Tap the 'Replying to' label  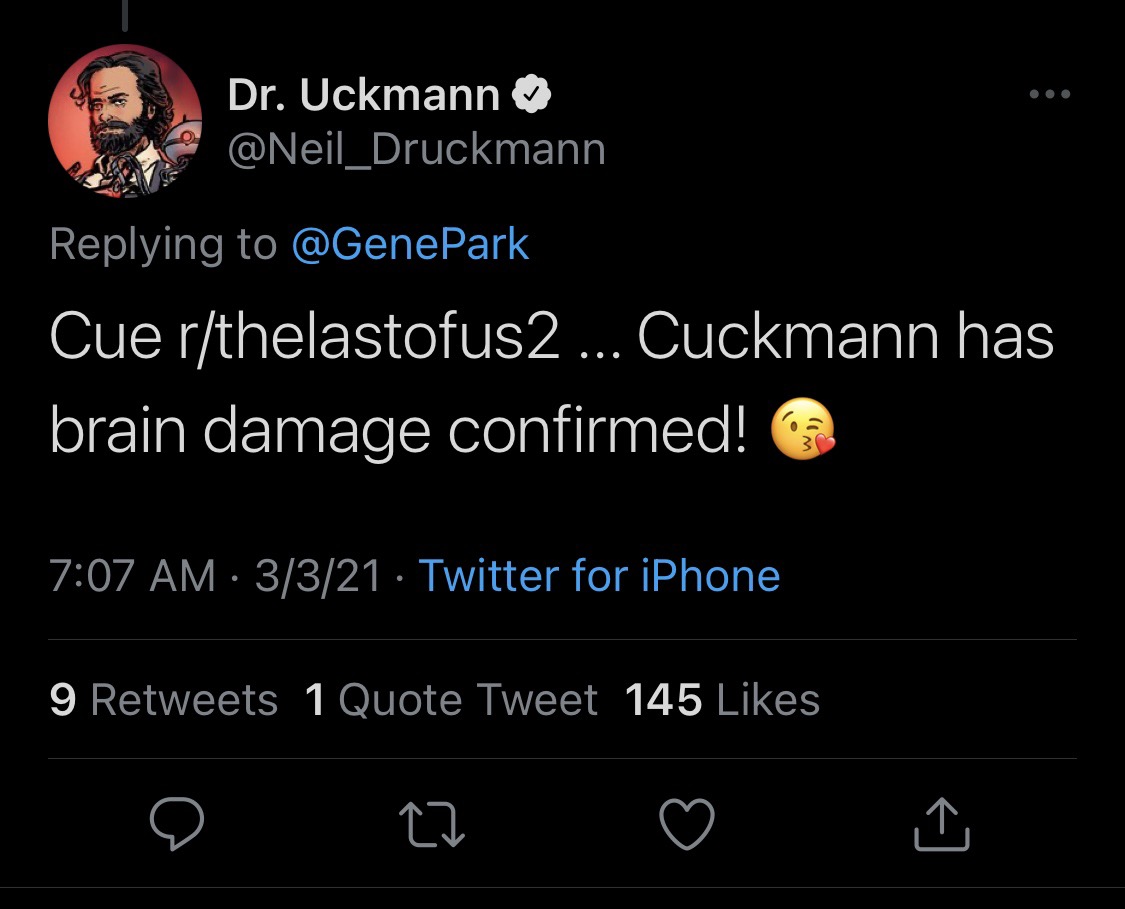point(163,245)
